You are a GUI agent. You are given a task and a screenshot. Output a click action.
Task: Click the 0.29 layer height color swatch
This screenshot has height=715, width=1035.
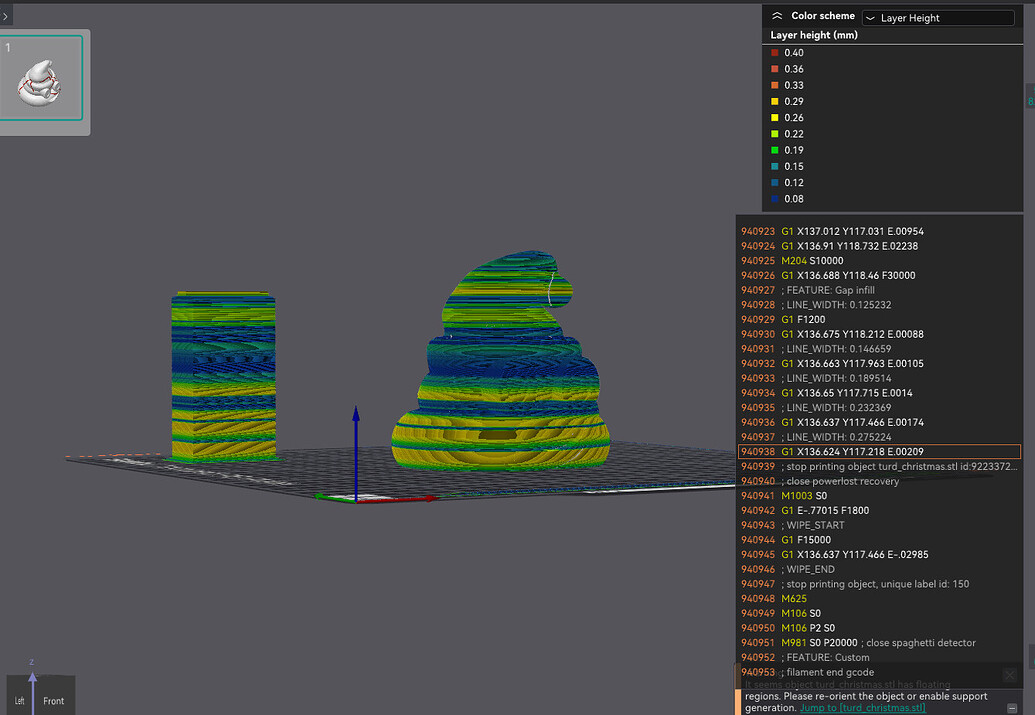pos(775,102)
